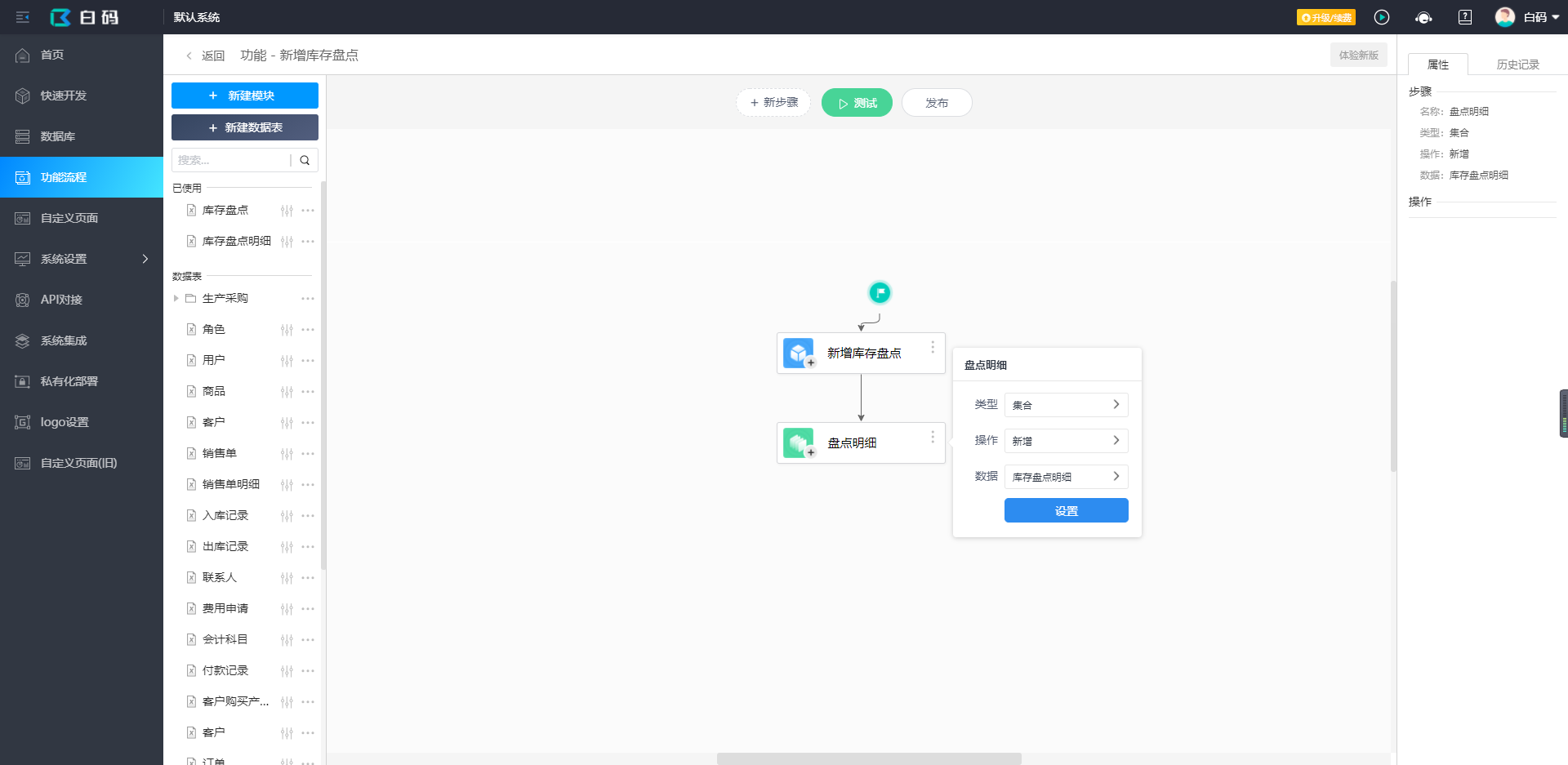Click the green start flag node
The image size is (1568, 765).
[x=880, y=292]
